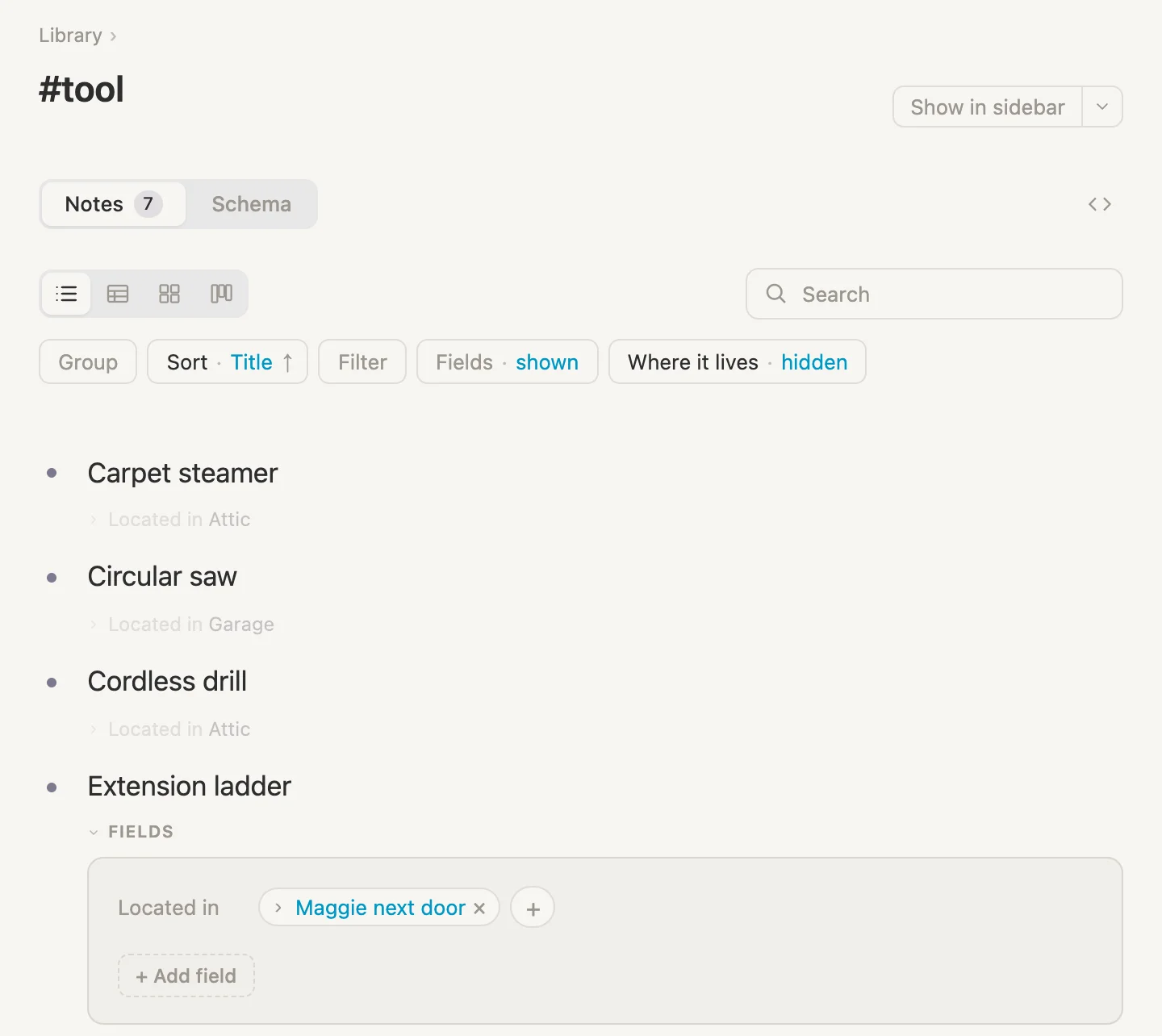Toggle sort direction arrow
Image resolution: width=1162 pixels, height=1036 pixels.
point(287,362)
